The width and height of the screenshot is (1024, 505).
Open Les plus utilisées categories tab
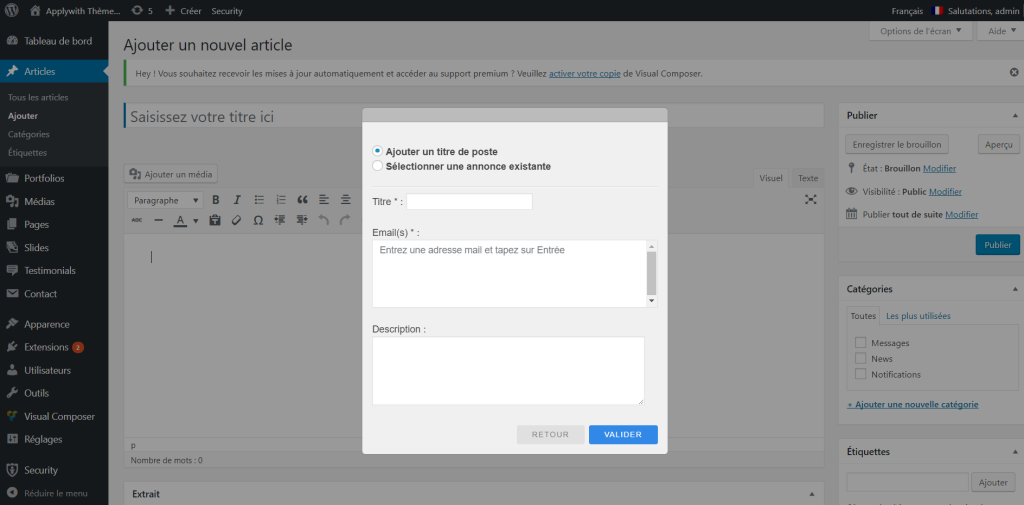(918, 316)
